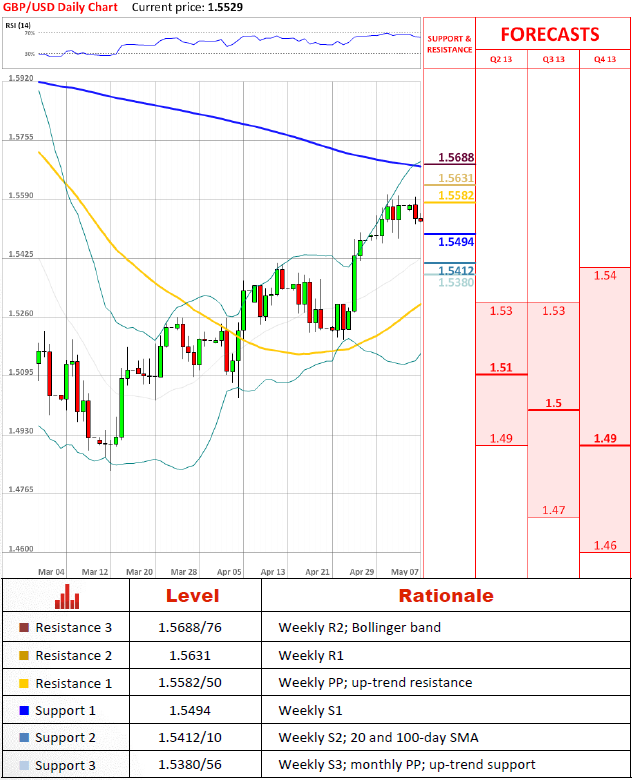The width and height of the screenshot is (632, 780).
Task: Click the Resistance 2 orange swatch
Action: pyautogui.click(x=24, y=655)
